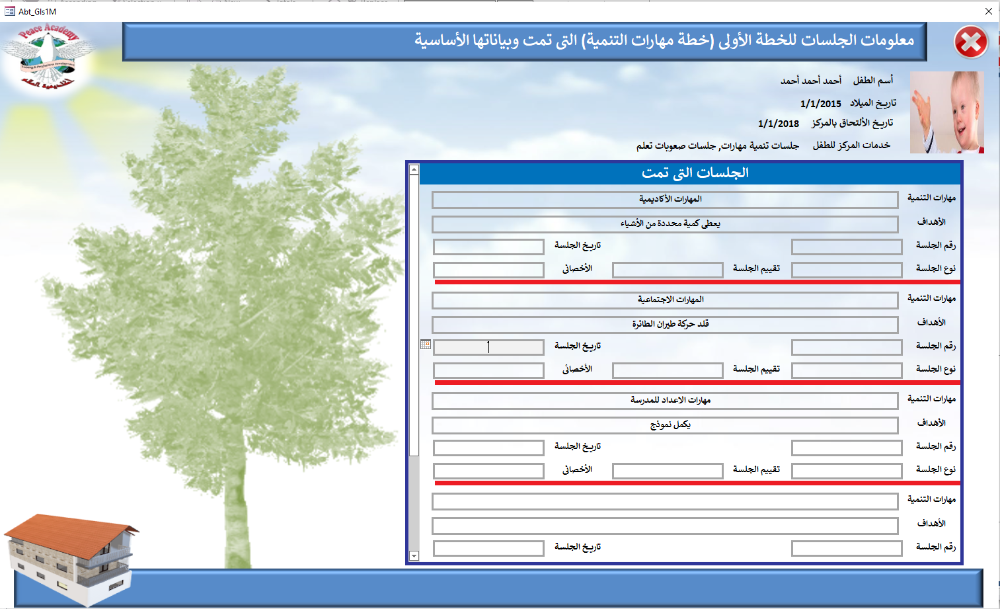
Task: Click نوع الجلسة field in the المهارات الأكاديمية record
Action: tap(847, 270)
